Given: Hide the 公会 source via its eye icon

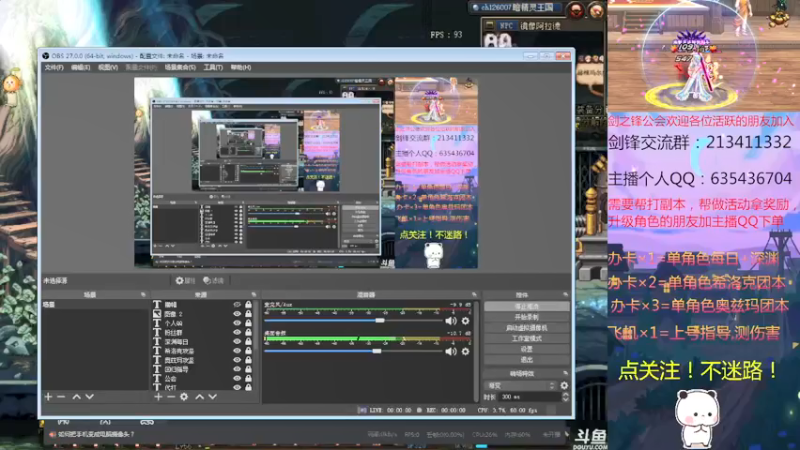Looking at the screenshot, I should click(x=237, y=379).
